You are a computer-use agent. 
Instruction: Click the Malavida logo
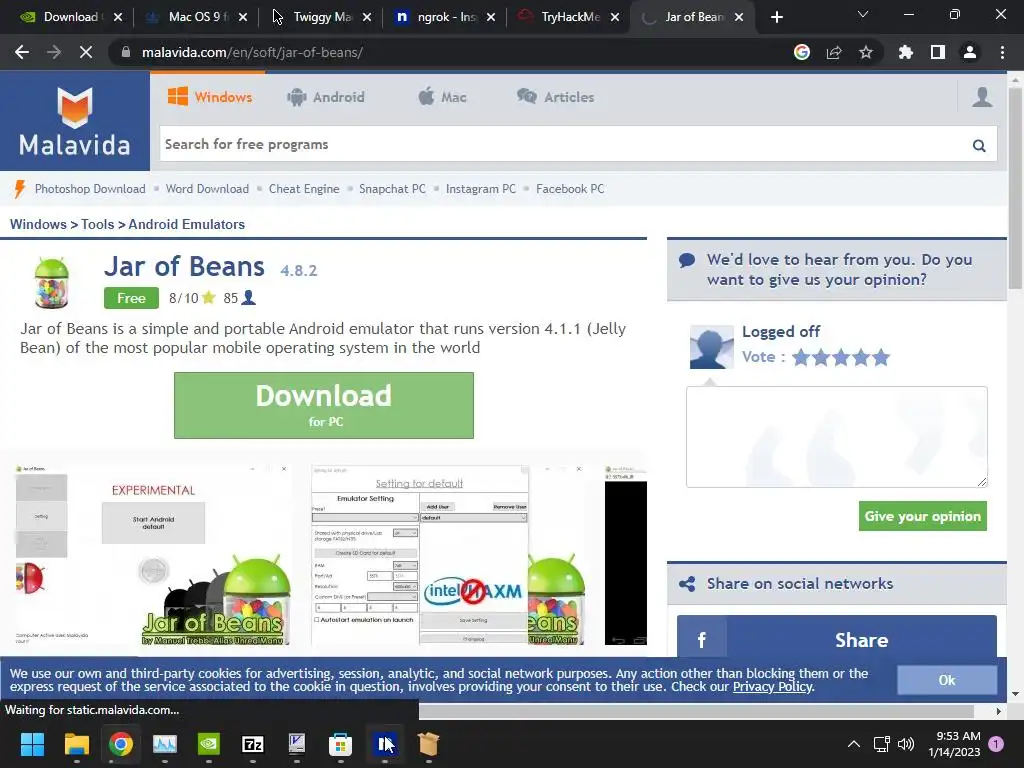(x=74, y=122)
